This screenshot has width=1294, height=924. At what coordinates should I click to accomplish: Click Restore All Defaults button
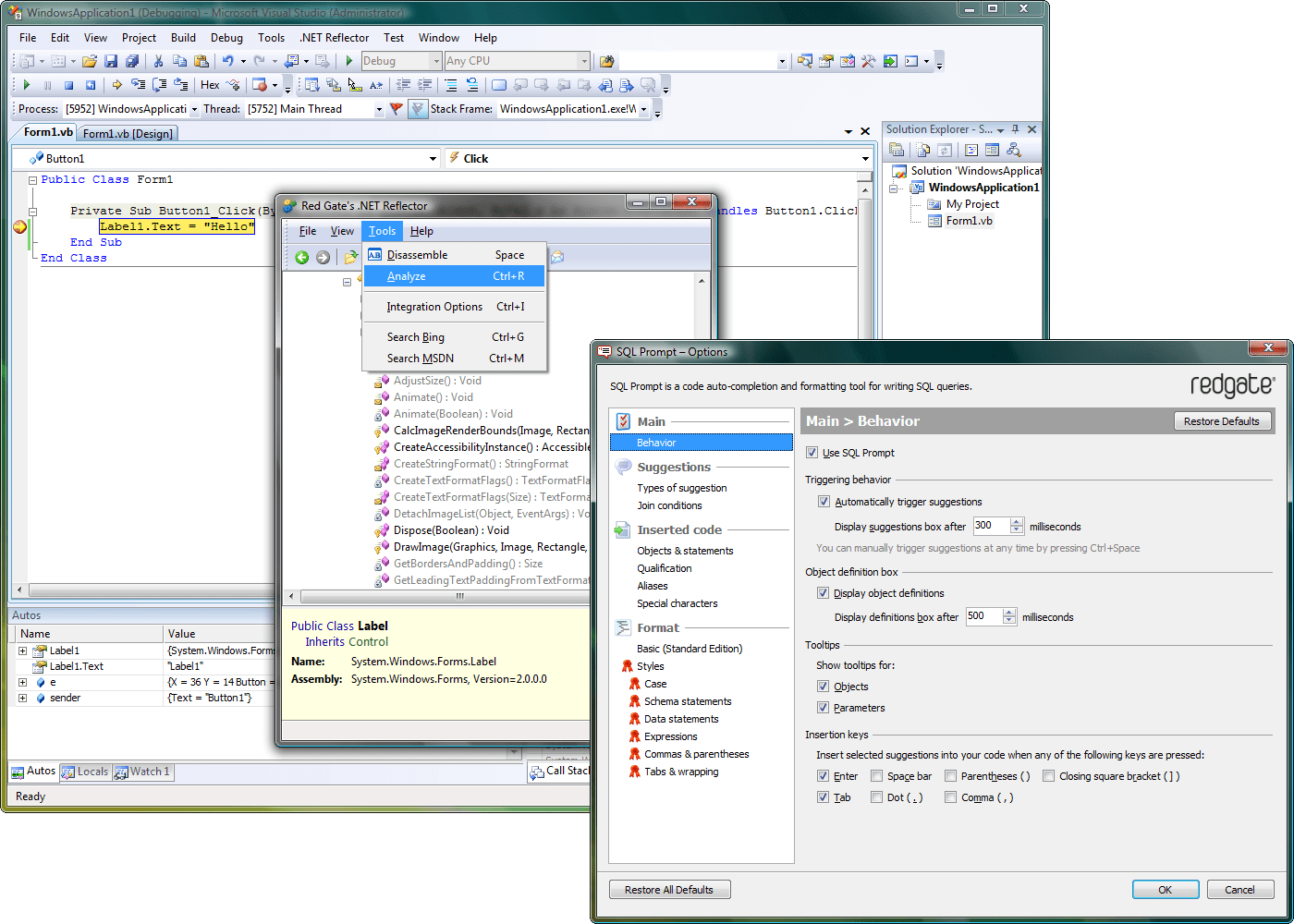[668, 890]
